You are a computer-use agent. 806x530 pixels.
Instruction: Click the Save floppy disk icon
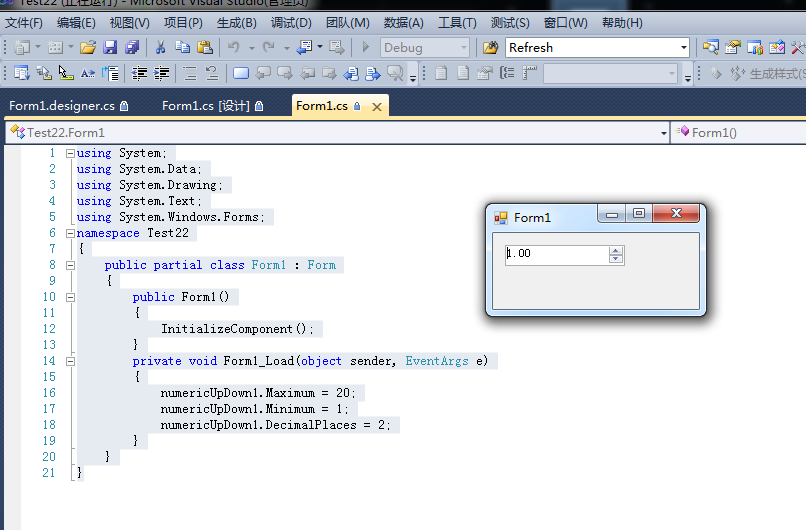pyautogui.click(x=110, y=48)
